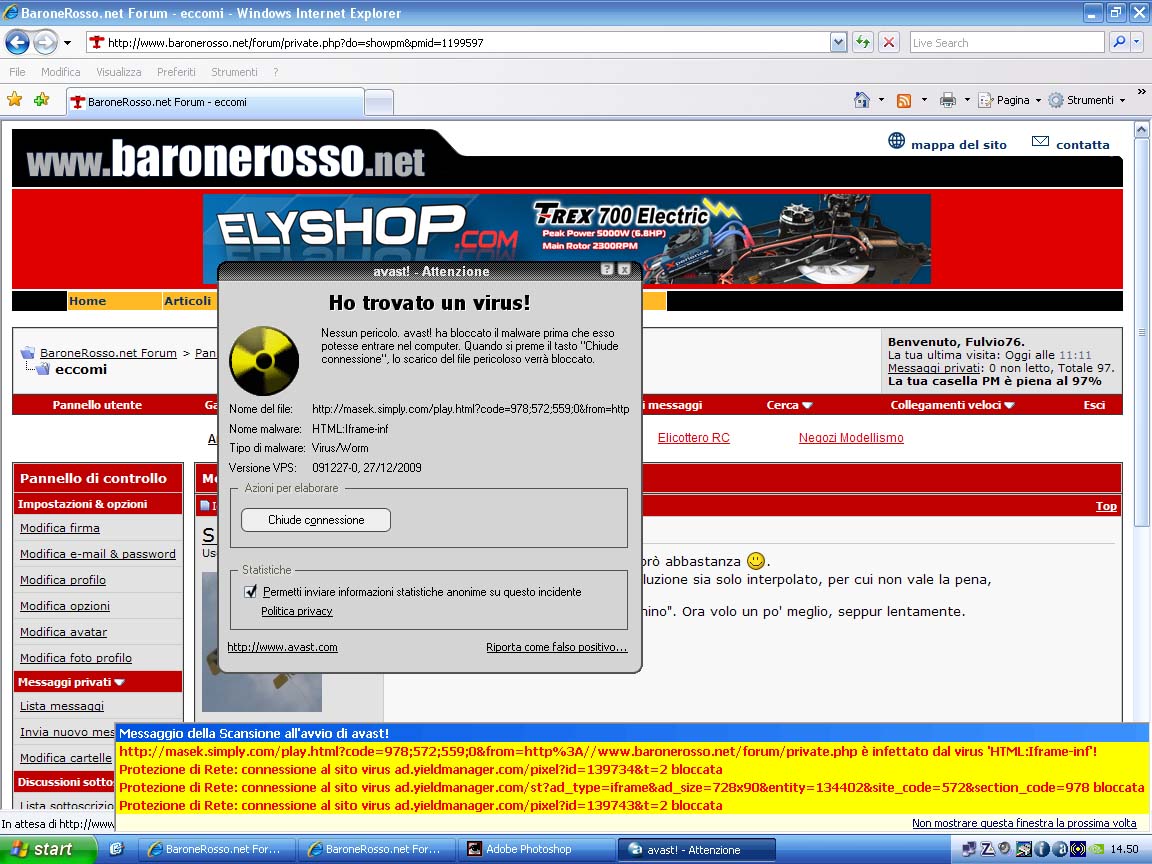Uncheck anonymous statistics checkbox in avast dialog
Image resolution: width=1152 pixels, height=864 pixels.
251,592
